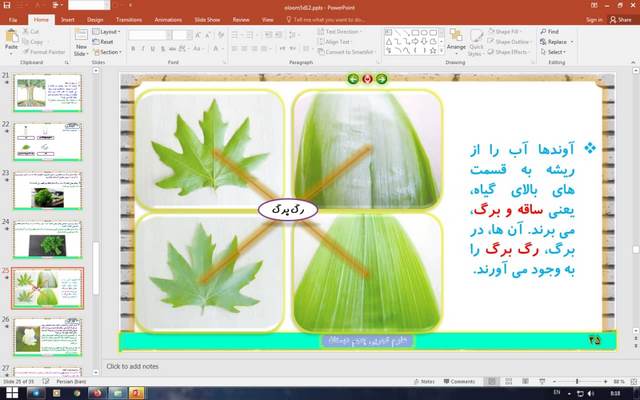Screen dimensions: 640x400
Task: Toggle text Shadow formatting
Action: click(162, 49)
